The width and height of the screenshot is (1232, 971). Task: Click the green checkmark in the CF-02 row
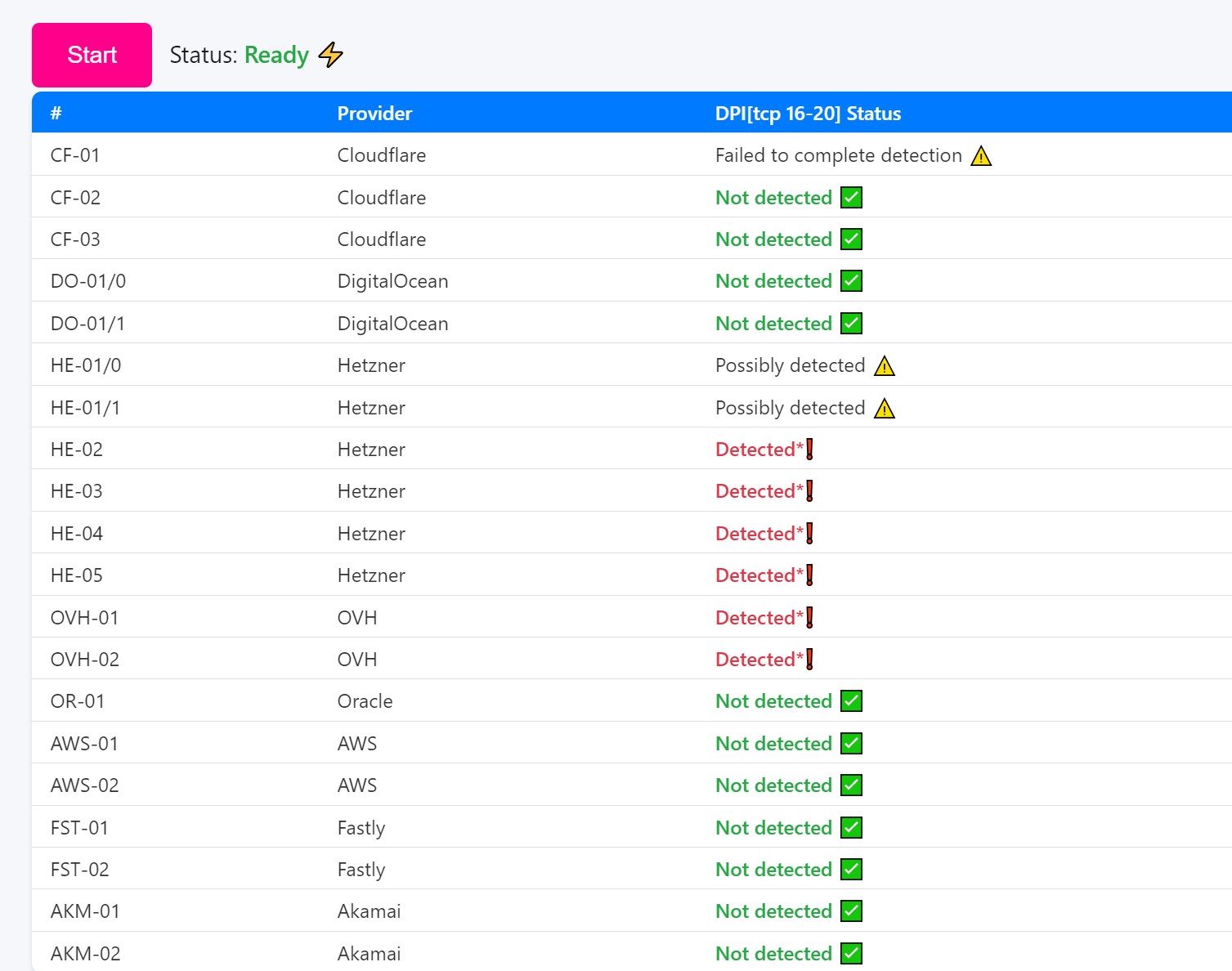point(852,198)
